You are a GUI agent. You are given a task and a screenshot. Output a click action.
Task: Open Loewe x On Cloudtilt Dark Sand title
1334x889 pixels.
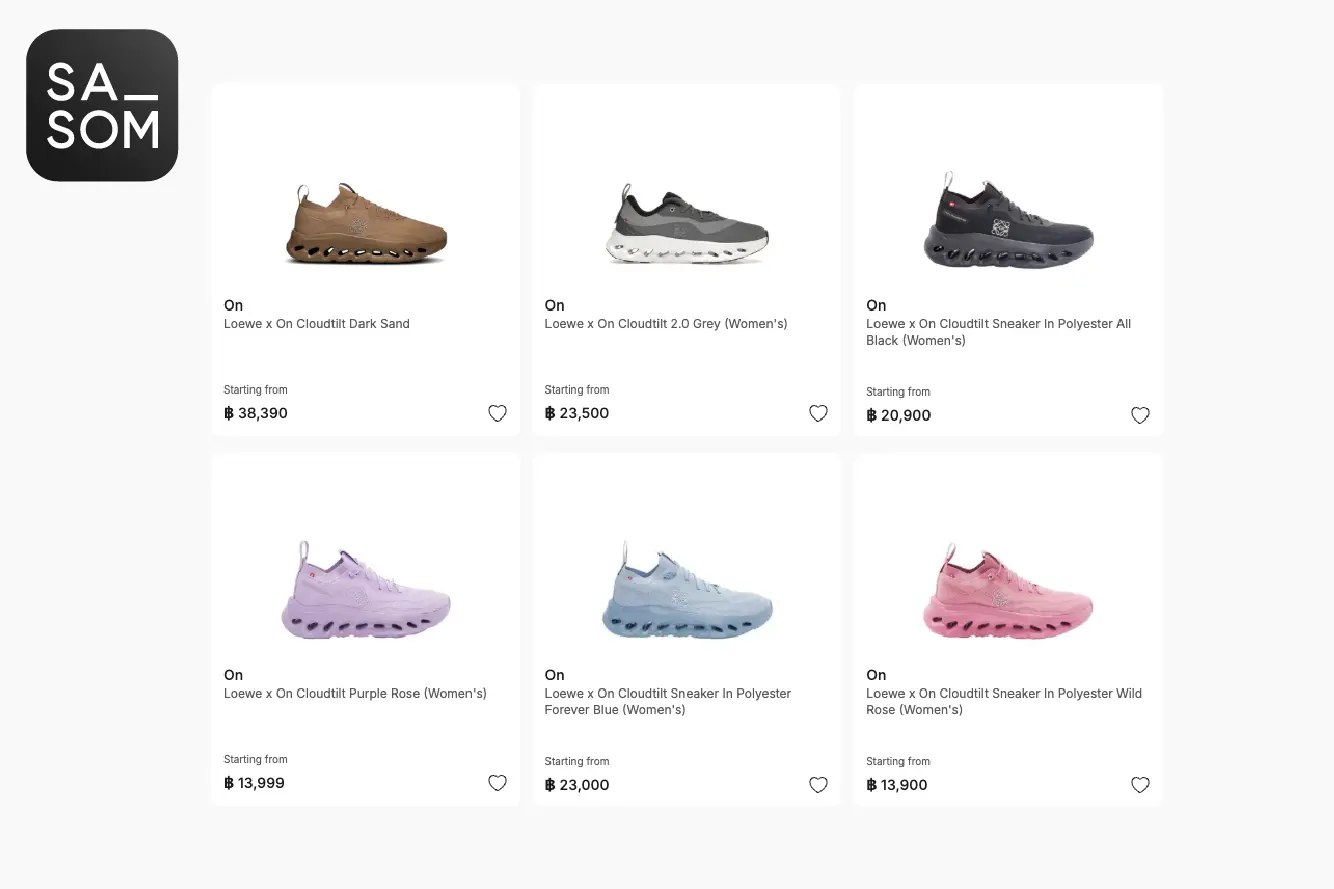point(317,324)
